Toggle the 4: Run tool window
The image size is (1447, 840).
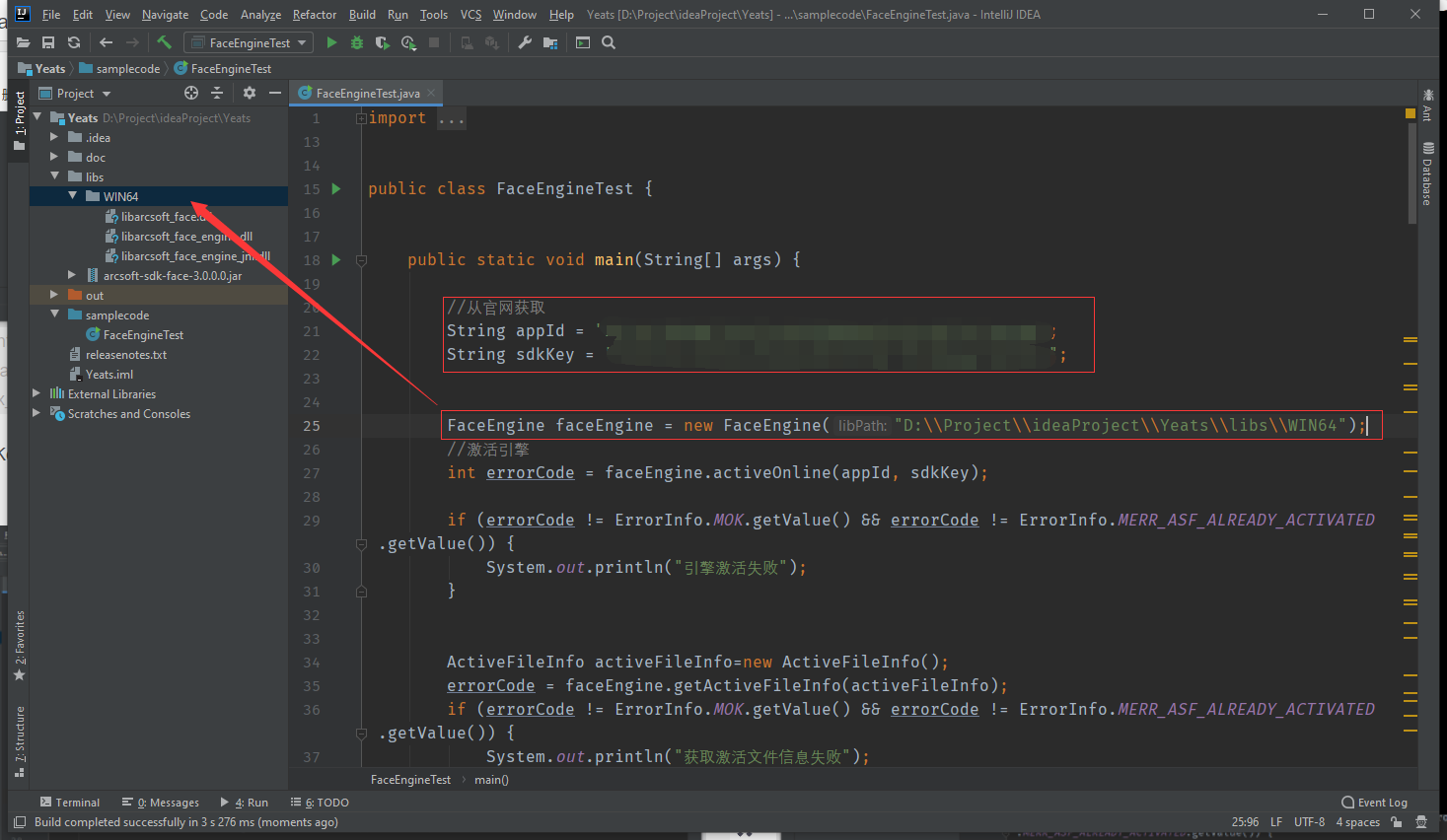coord(244,803)
